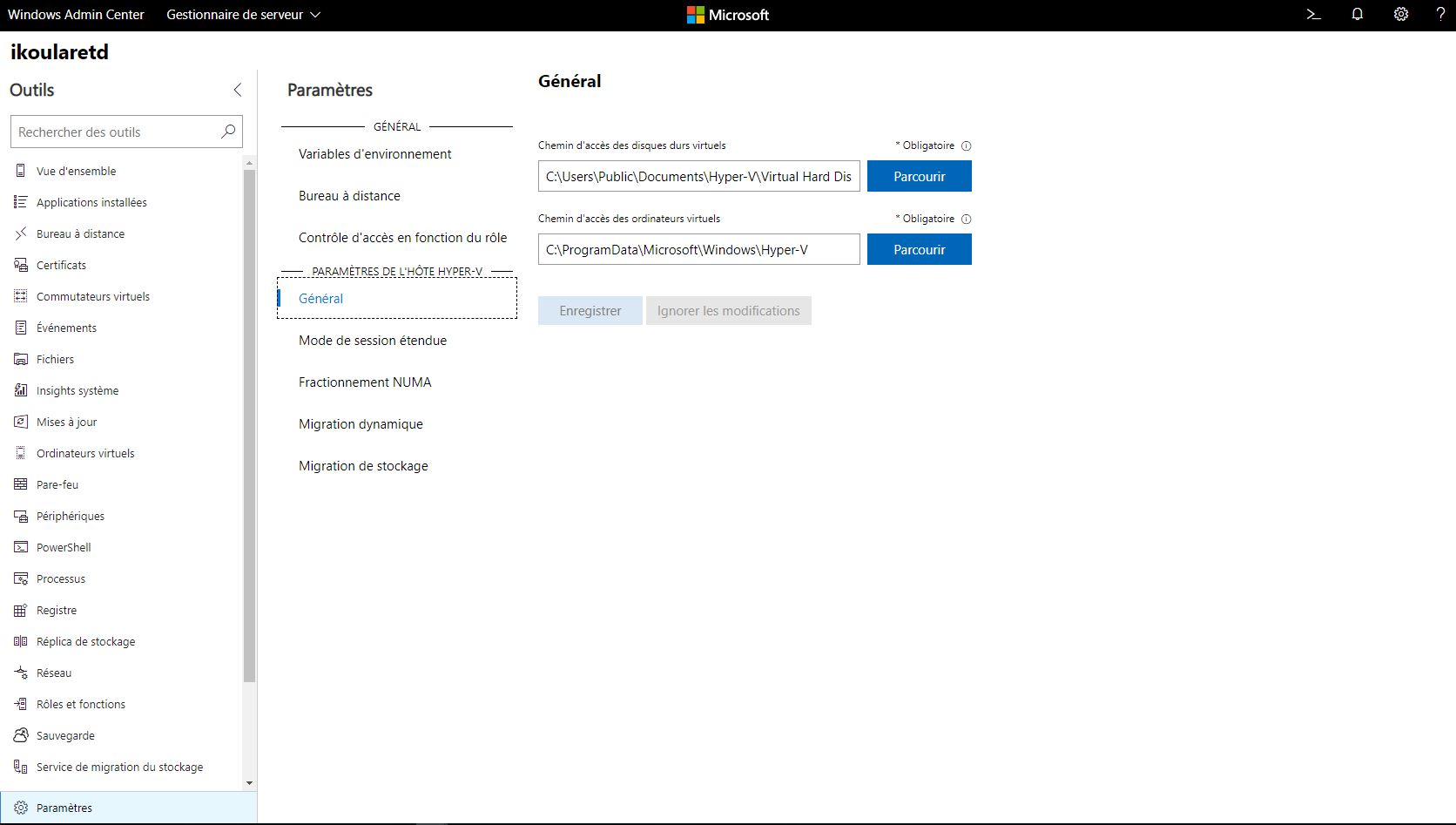Image resolution: width=1456 pixels, height=825 pixels.
Task: Click the Événements icon
Action: click(x=21, y=328)
